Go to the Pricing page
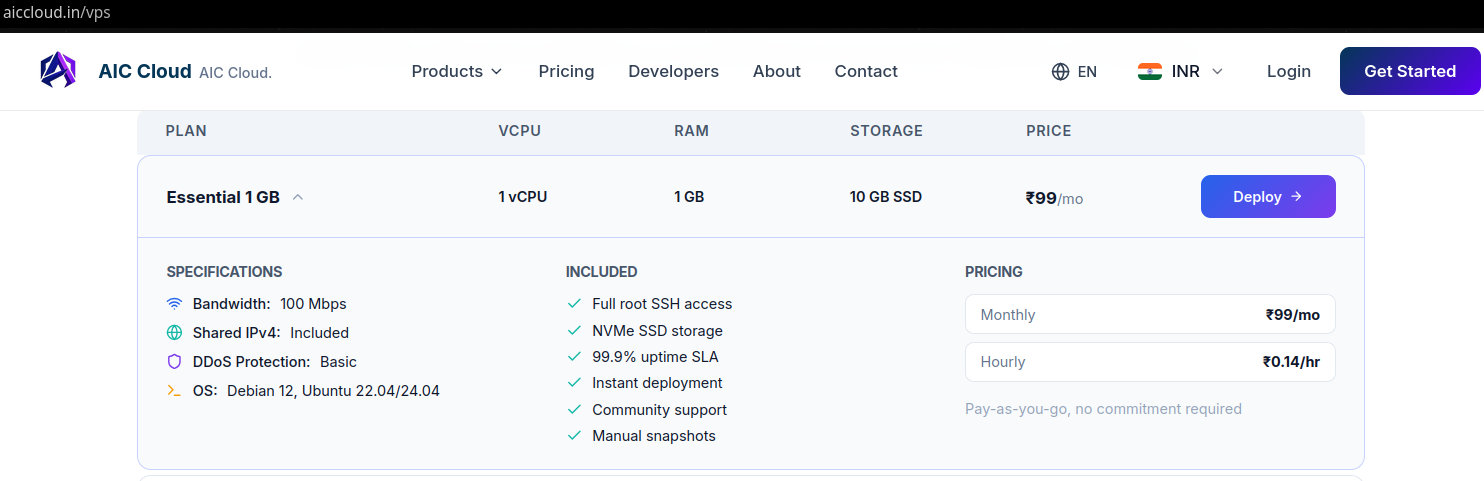 [566, 72]
